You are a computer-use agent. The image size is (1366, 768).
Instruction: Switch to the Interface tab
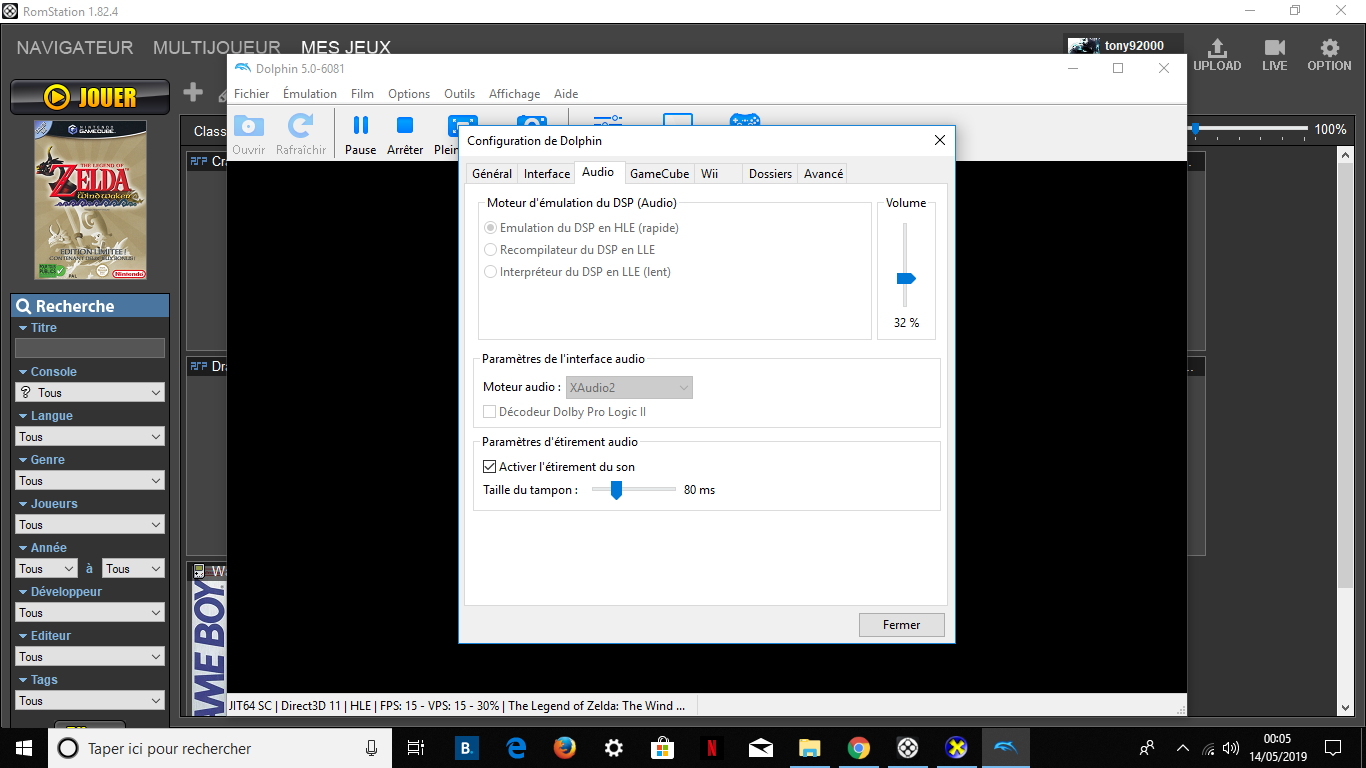pos(547,174)
